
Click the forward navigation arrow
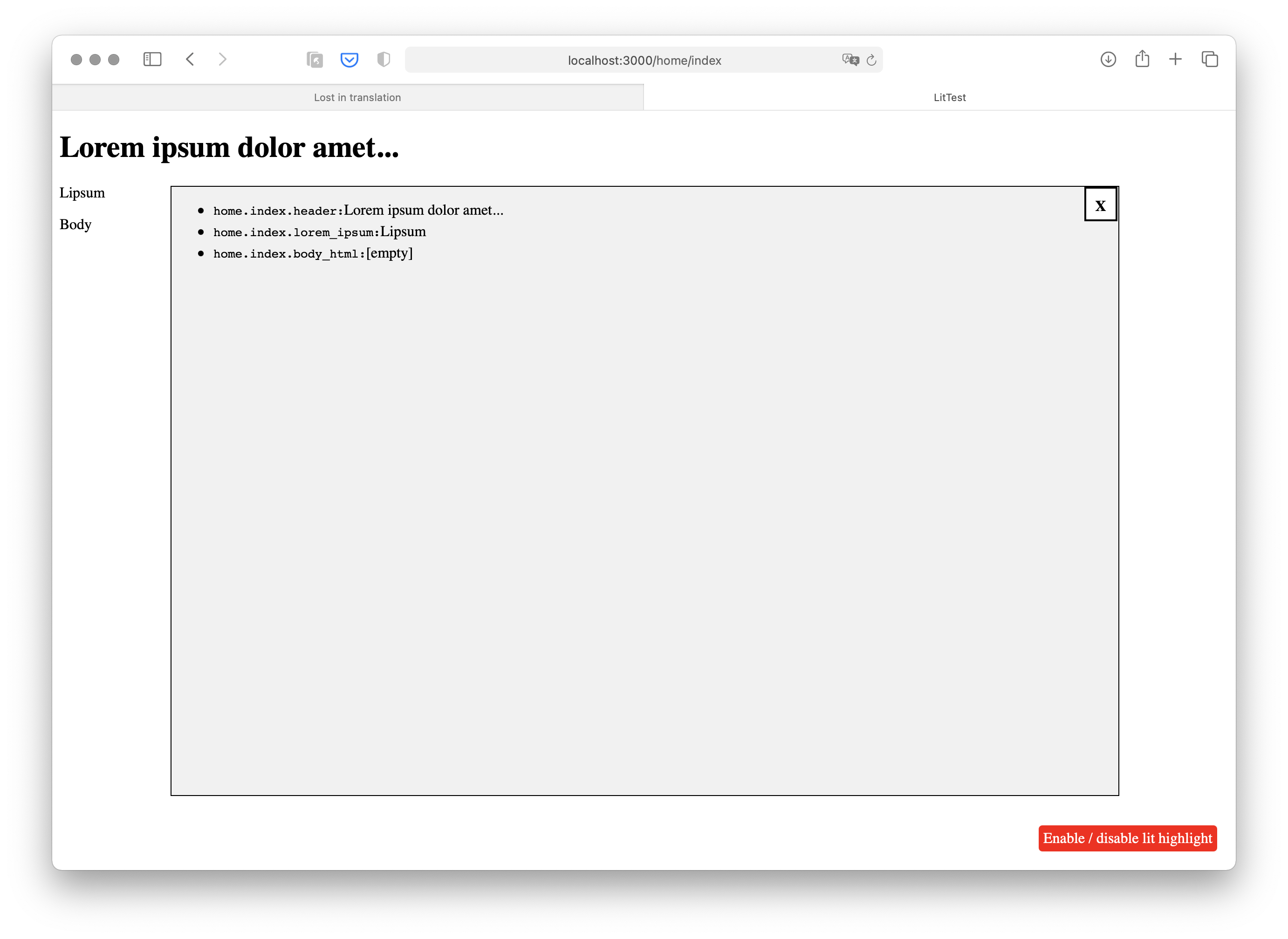pyautogui.click(x=222, y=59)
